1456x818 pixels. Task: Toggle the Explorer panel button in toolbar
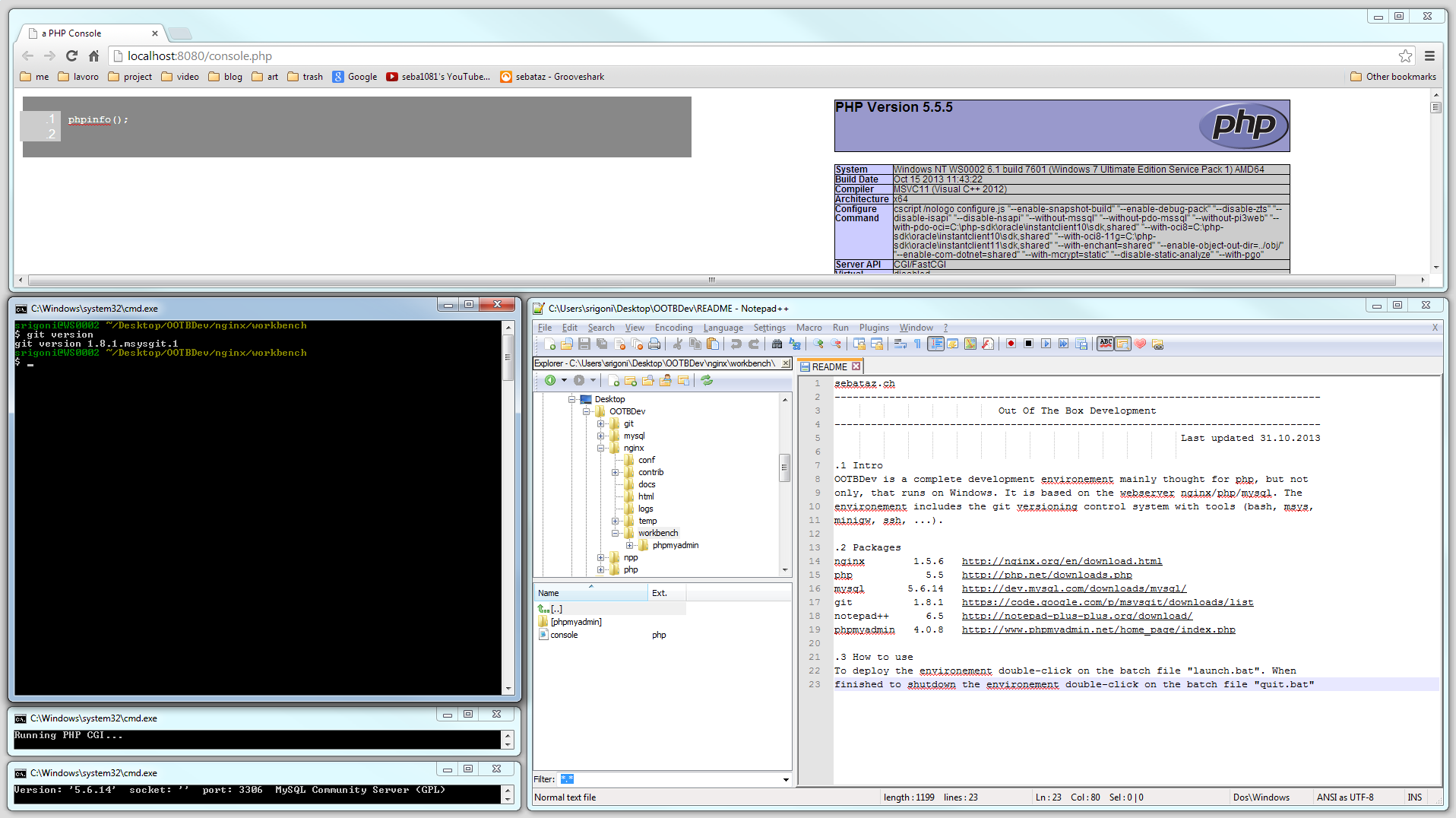(1122, 344)
